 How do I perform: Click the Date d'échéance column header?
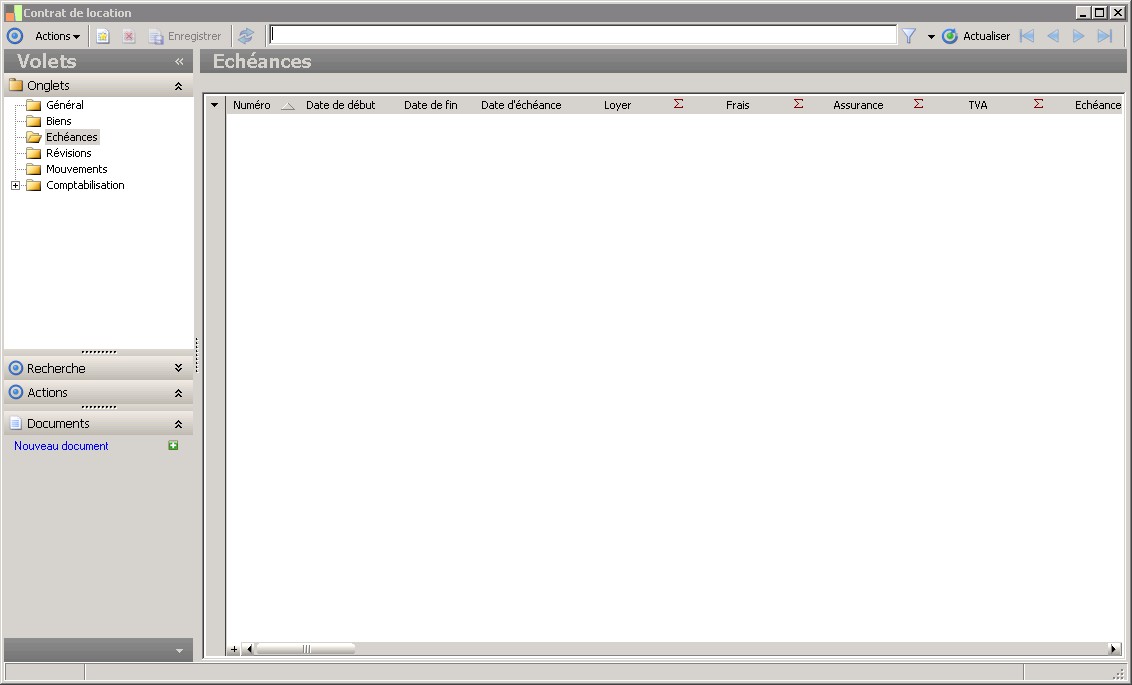click(521, 105)
